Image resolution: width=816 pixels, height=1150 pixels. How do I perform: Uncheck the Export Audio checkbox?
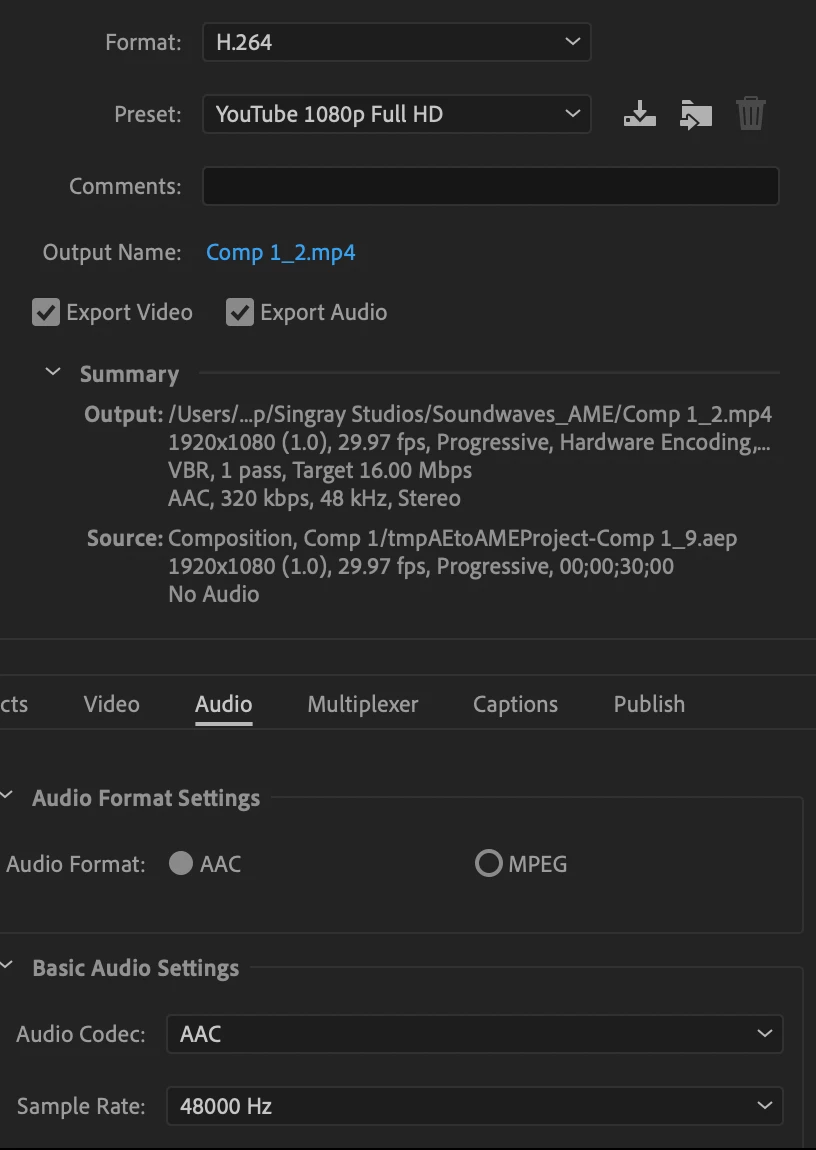click(x=240, y=312)
